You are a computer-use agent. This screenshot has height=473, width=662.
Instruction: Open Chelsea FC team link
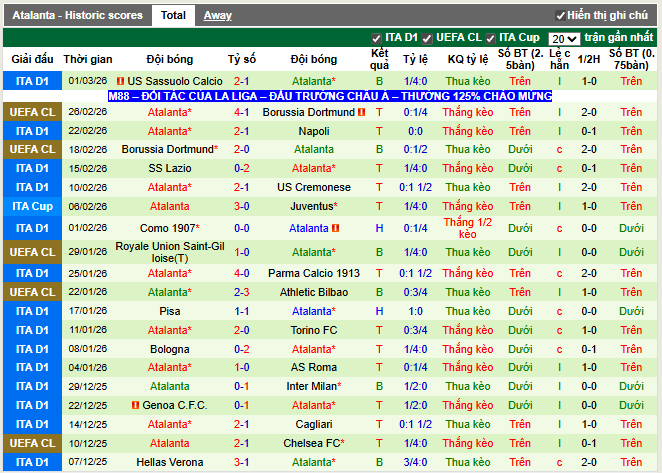(x=312, y=443)
